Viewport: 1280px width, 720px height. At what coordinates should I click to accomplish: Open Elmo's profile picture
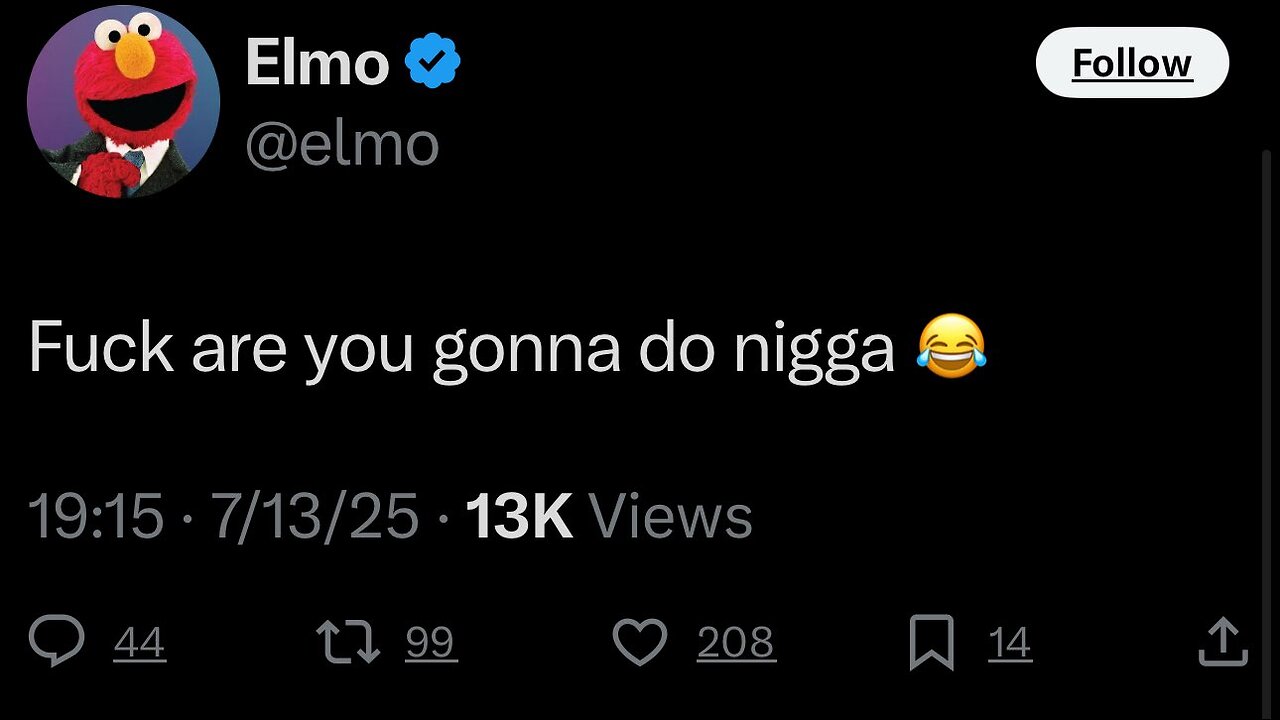[124, 101]
